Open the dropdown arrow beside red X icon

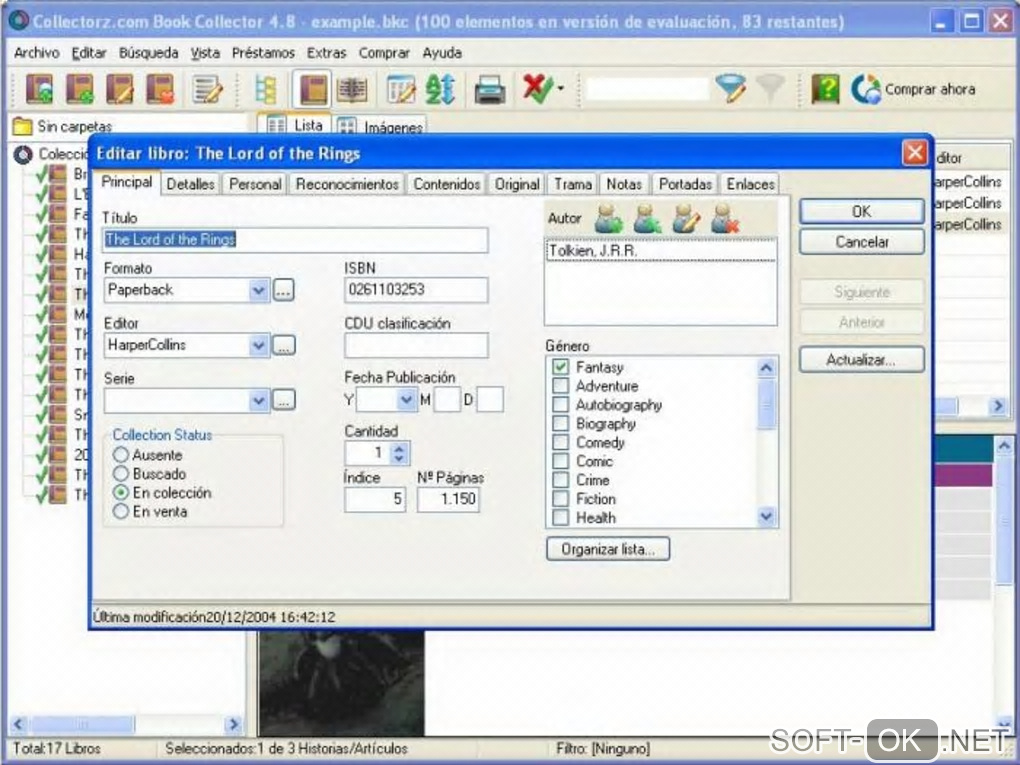[x=561, y=88]
